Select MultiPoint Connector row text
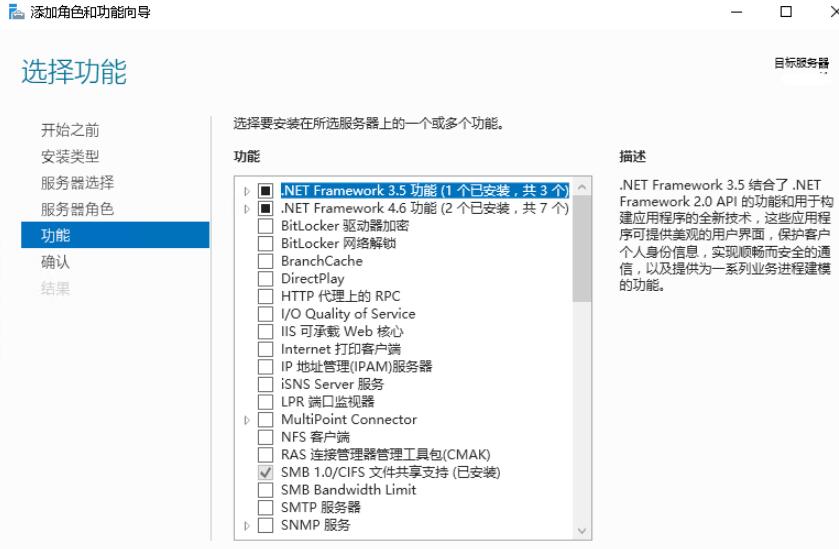This screenshot has height=549, width=839. [x=349, y=420]
